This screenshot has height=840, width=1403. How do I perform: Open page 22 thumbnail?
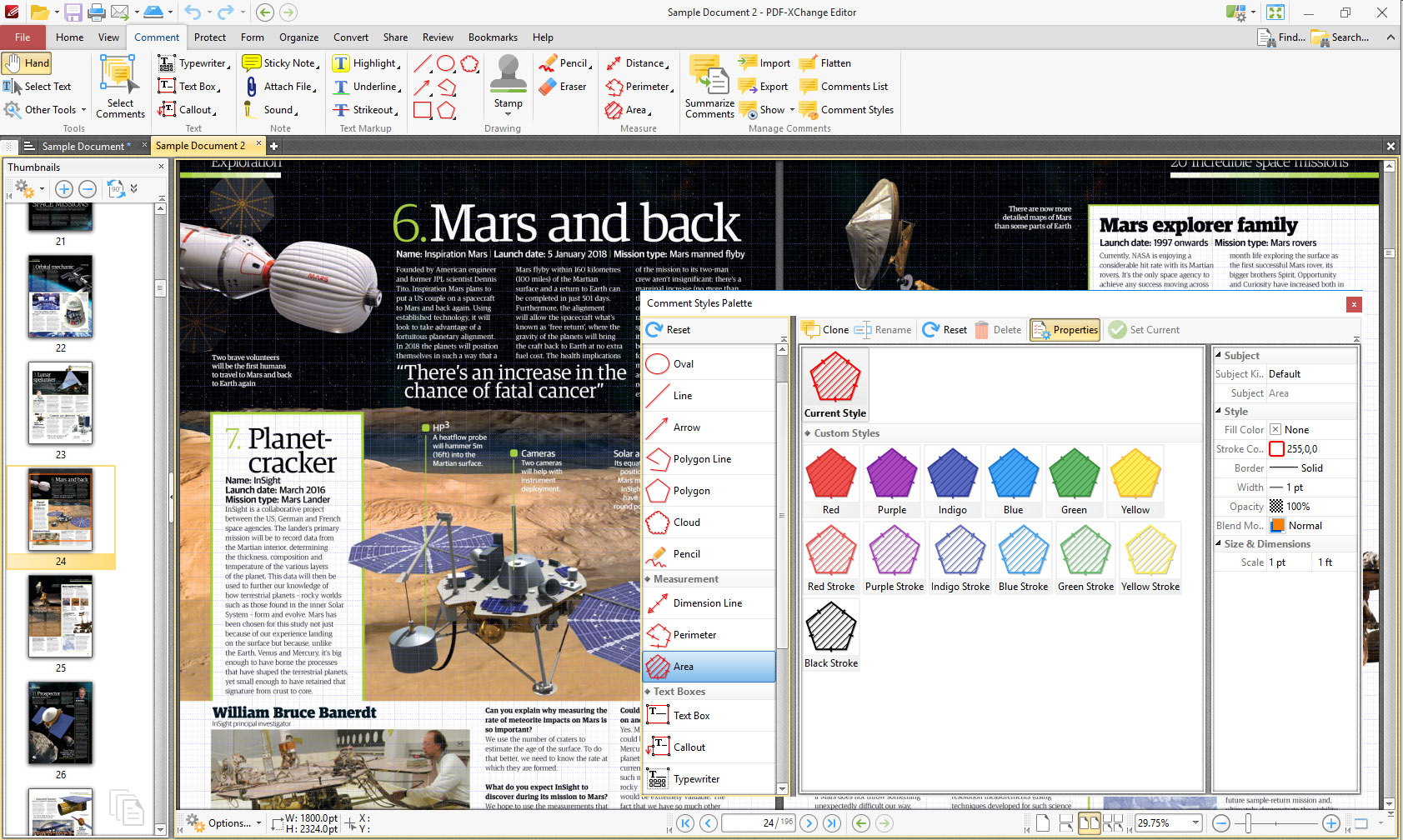click(60, 297)
